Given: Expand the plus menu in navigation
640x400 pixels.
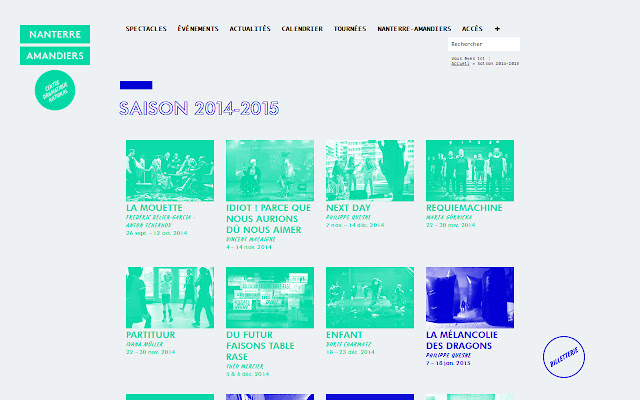Looking at the screenshot, I should click(497, 29).
